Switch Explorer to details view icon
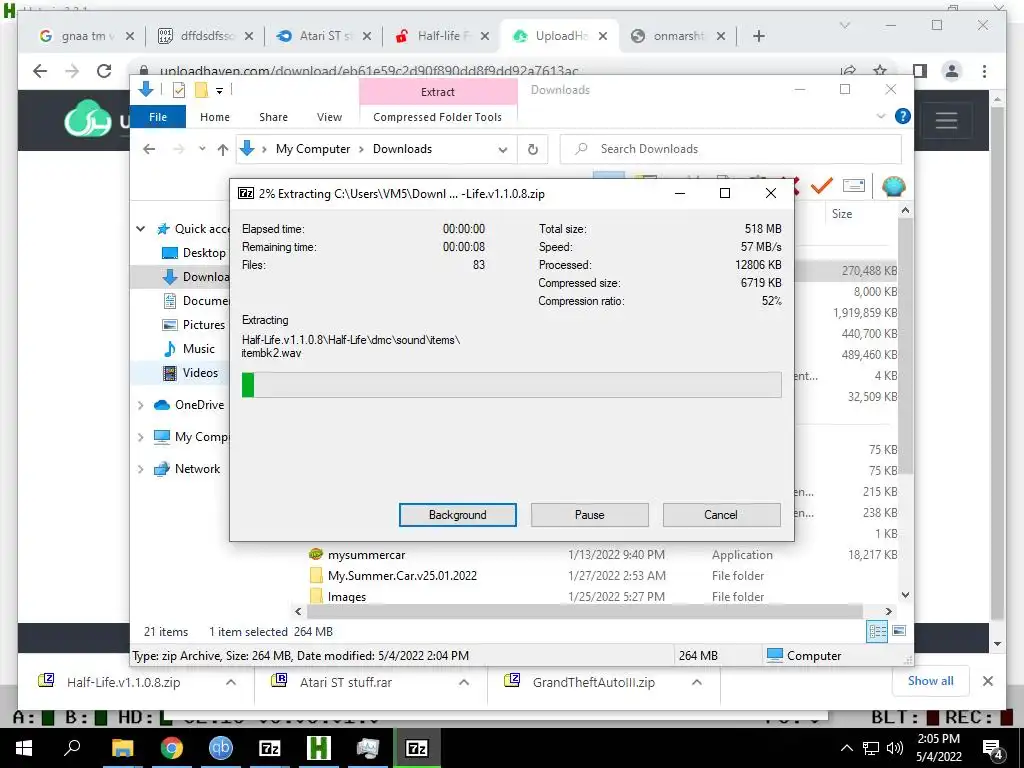1024x768 pixels. pyautogui.click(x=876, y=631)
